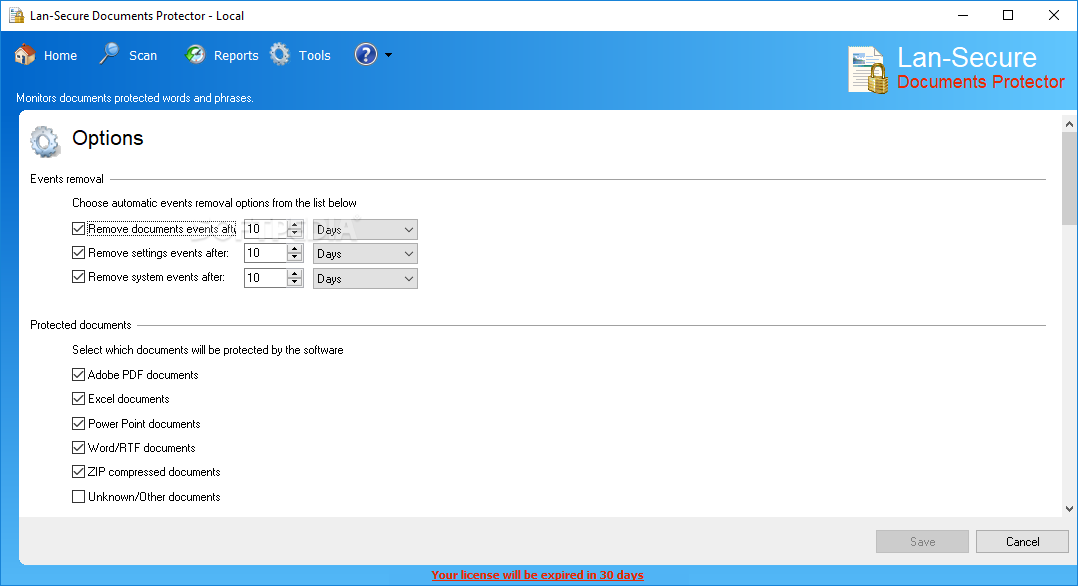The height and width of the screenshot is (586, 1078).
Task: Click the scrollbar up arrow
Action: [1069, 124]
